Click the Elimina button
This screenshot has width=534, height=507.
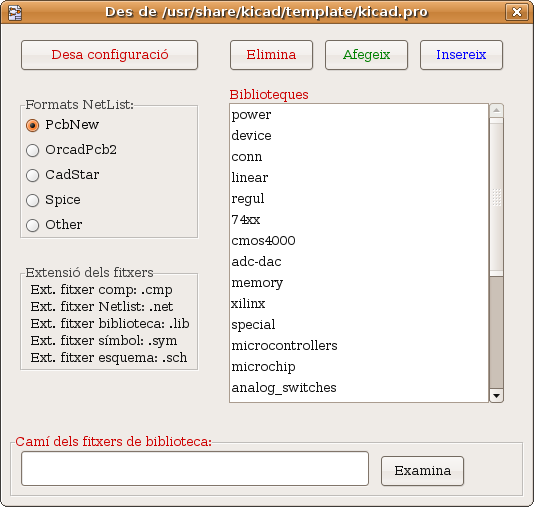click(x=271, y=55)
